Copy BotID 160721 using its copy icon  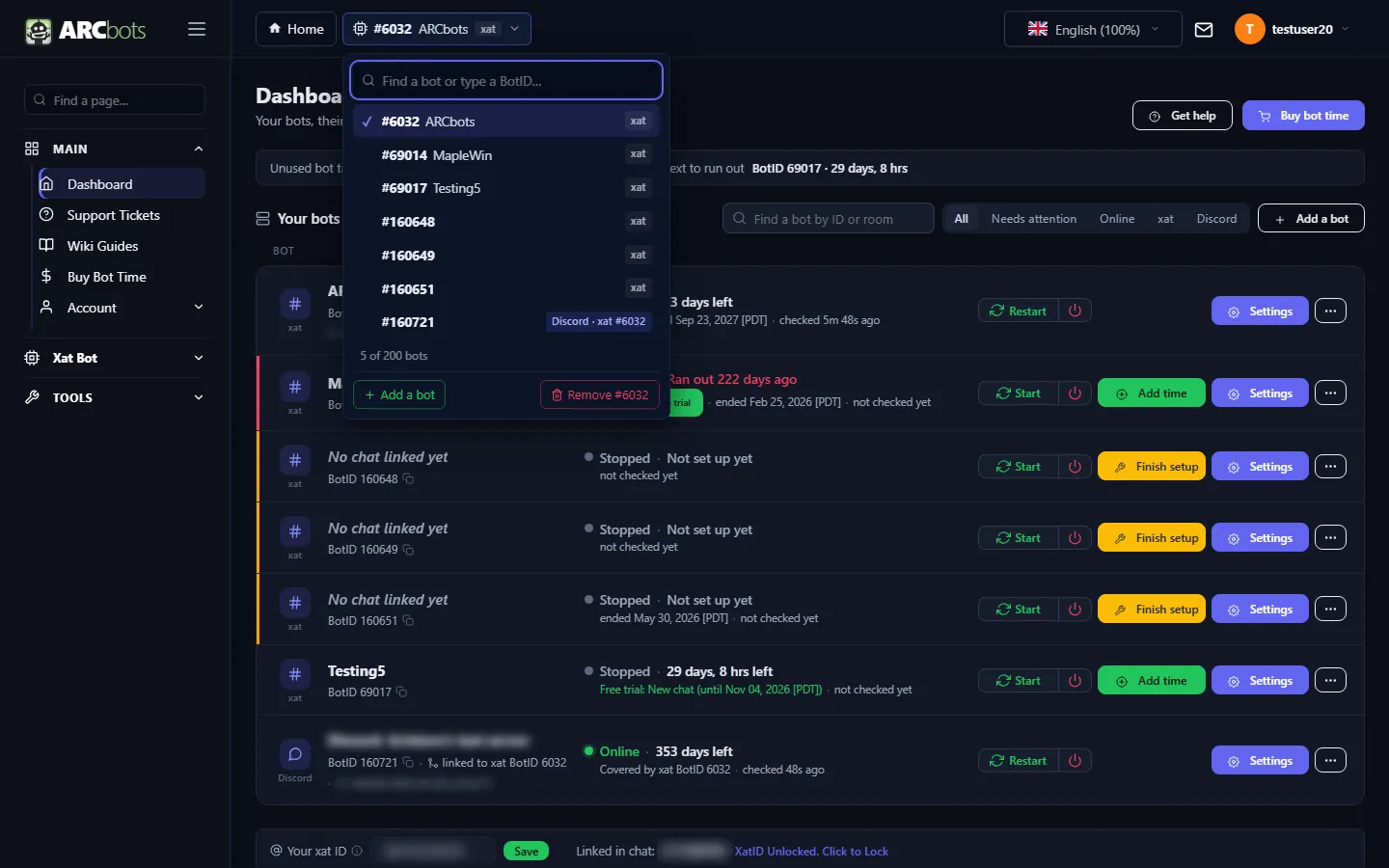pyautogui.click(x=409, y=763)
